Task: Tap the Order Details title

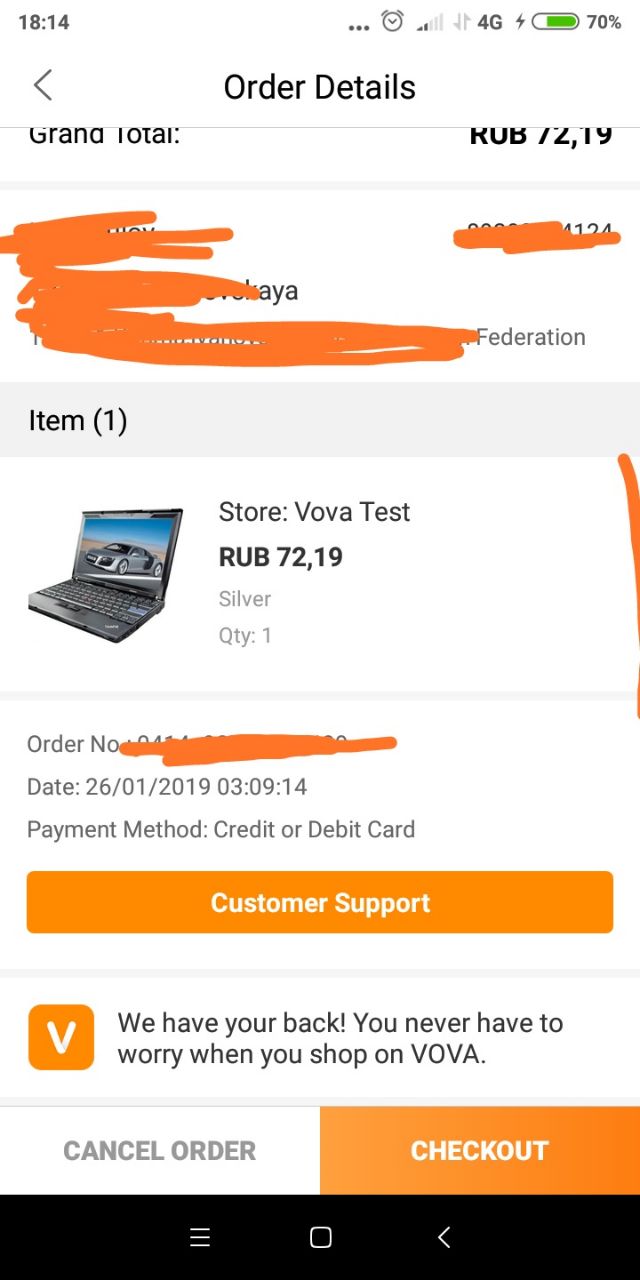Action: tap(320, 87)
